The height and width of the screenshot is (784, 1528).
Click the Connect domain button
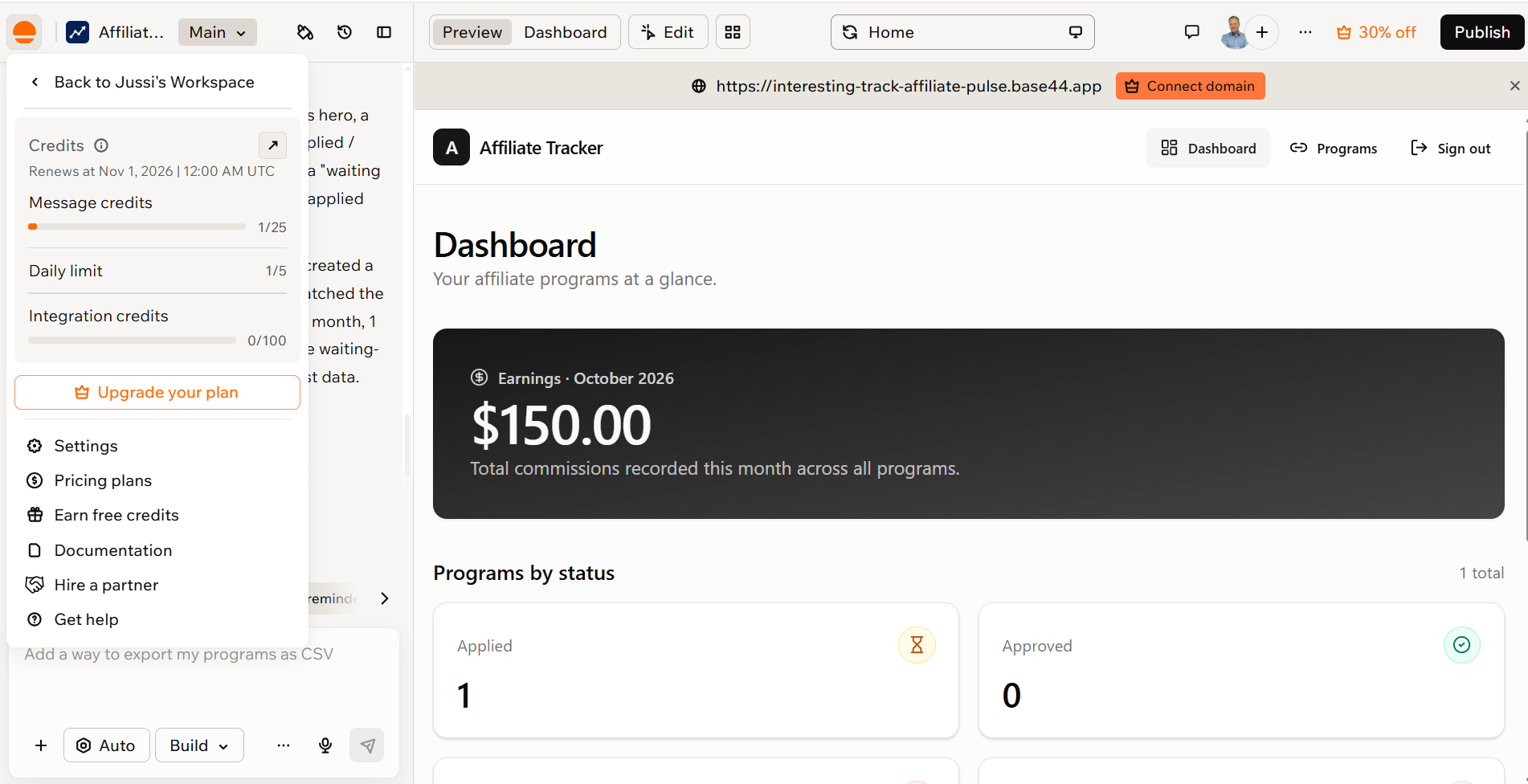(x=1190, y=86)
